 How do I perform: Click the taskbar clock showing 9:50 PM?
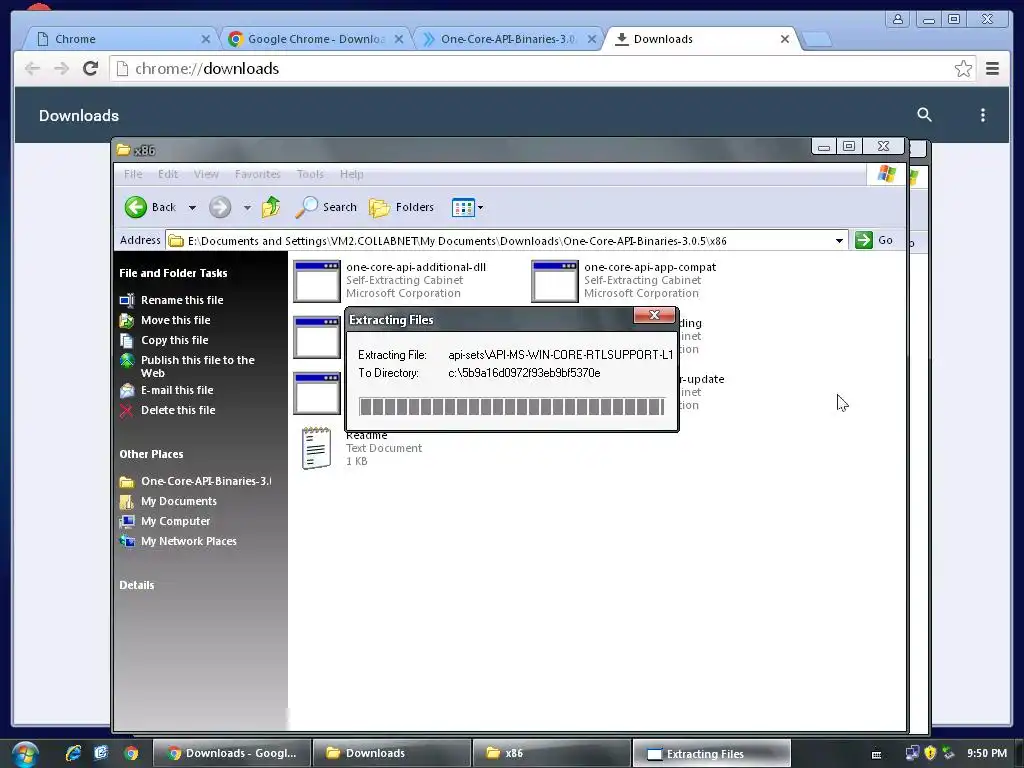(x=987, y=753)
